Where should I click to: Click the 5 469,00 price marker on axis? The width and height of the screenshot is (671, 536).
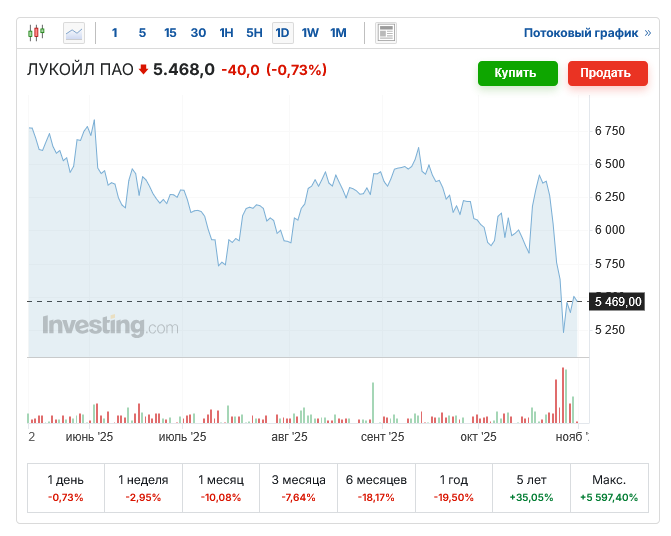pyautogui.click(x=617, y=301)
